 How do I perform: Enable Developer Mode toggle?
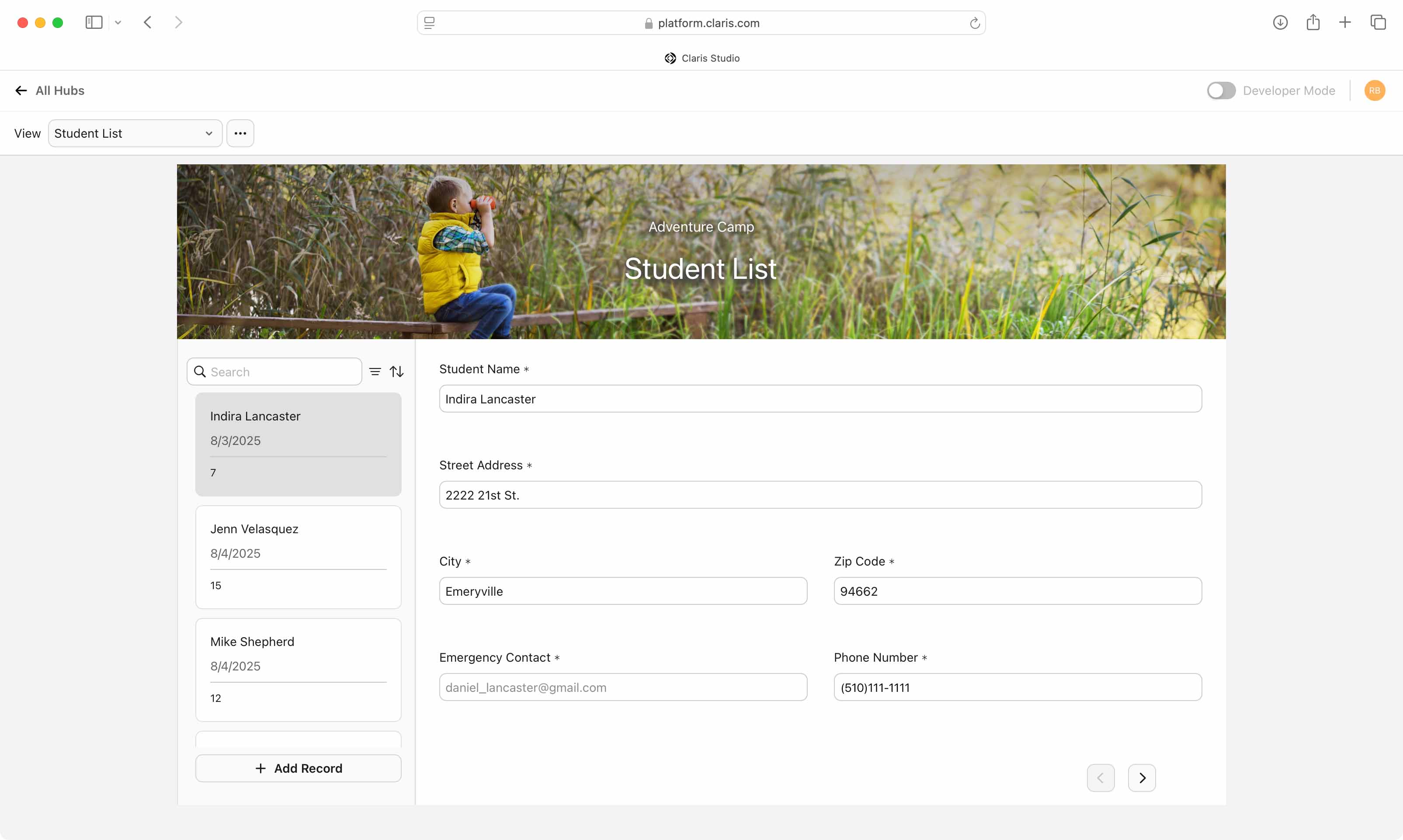[1221, 90]
